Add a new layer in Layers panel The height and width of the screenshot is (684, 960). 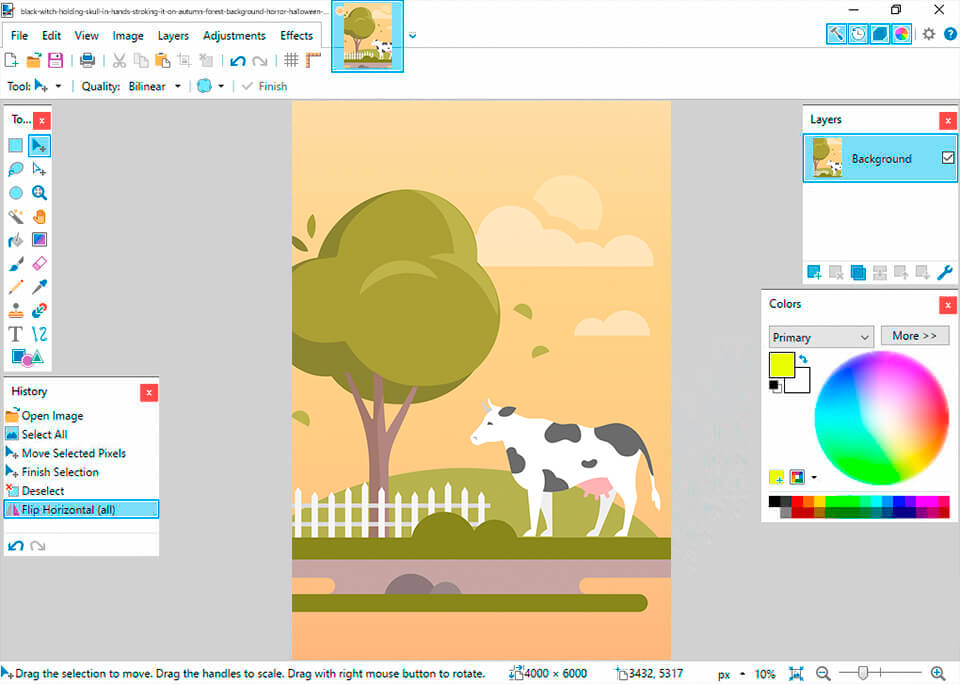[814, 272]
